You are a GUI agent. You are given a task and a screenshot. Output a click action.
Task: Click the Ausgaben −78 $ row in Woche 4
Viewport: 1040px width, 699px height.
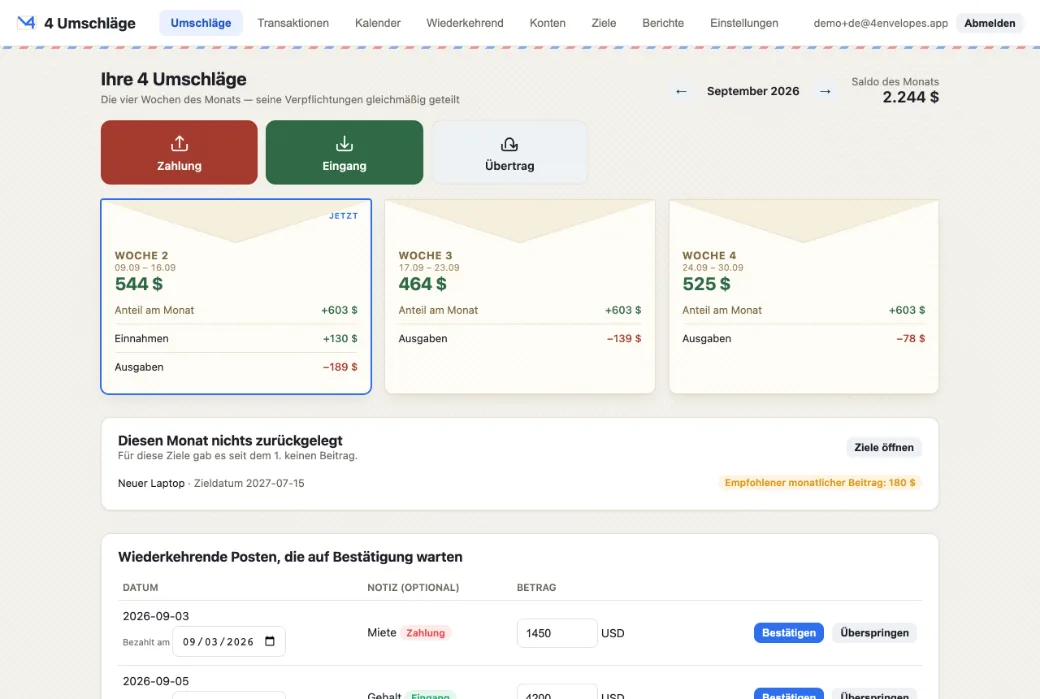[804, 338]
